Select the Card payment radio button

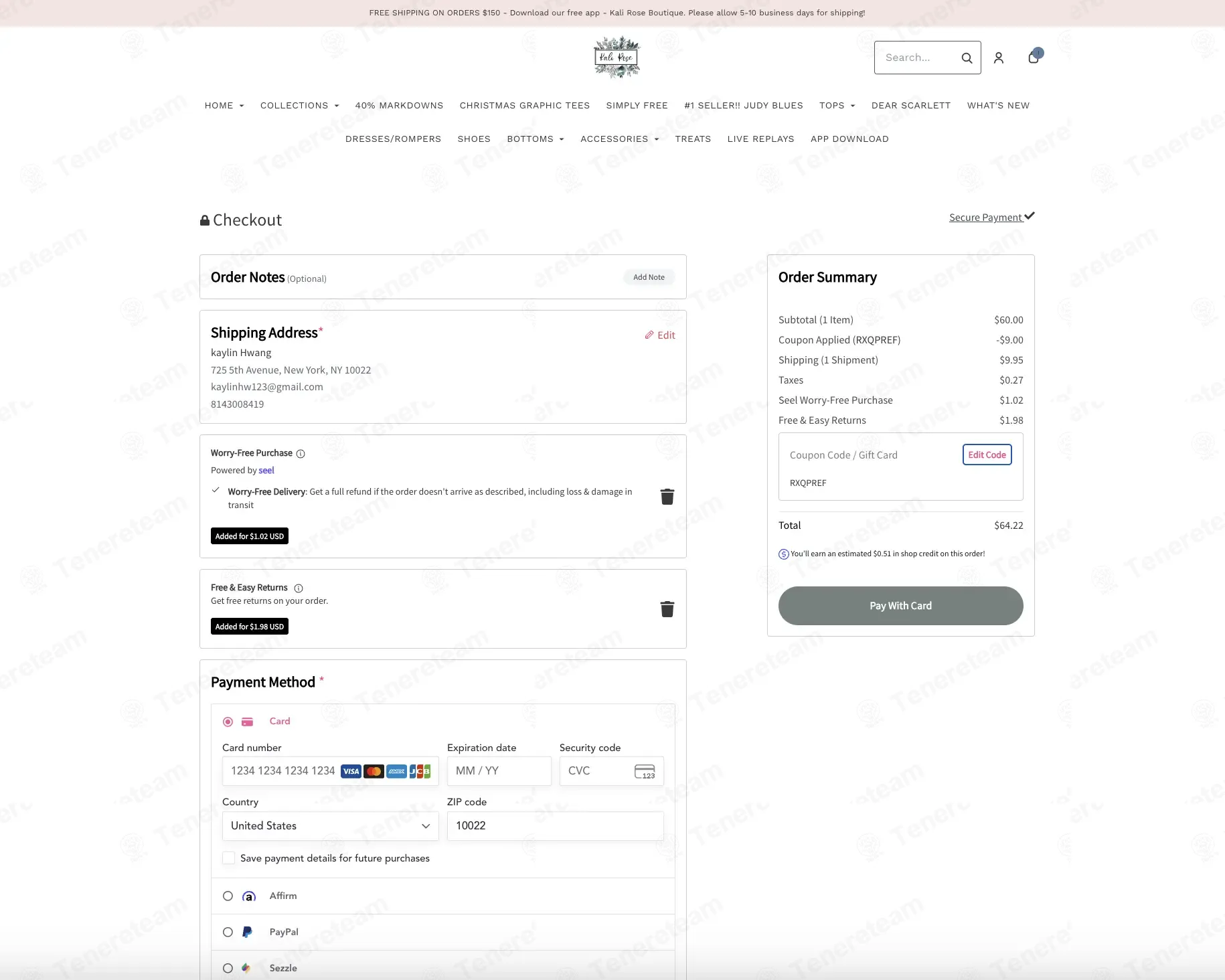pyautogui.click(x=228, y=722)
